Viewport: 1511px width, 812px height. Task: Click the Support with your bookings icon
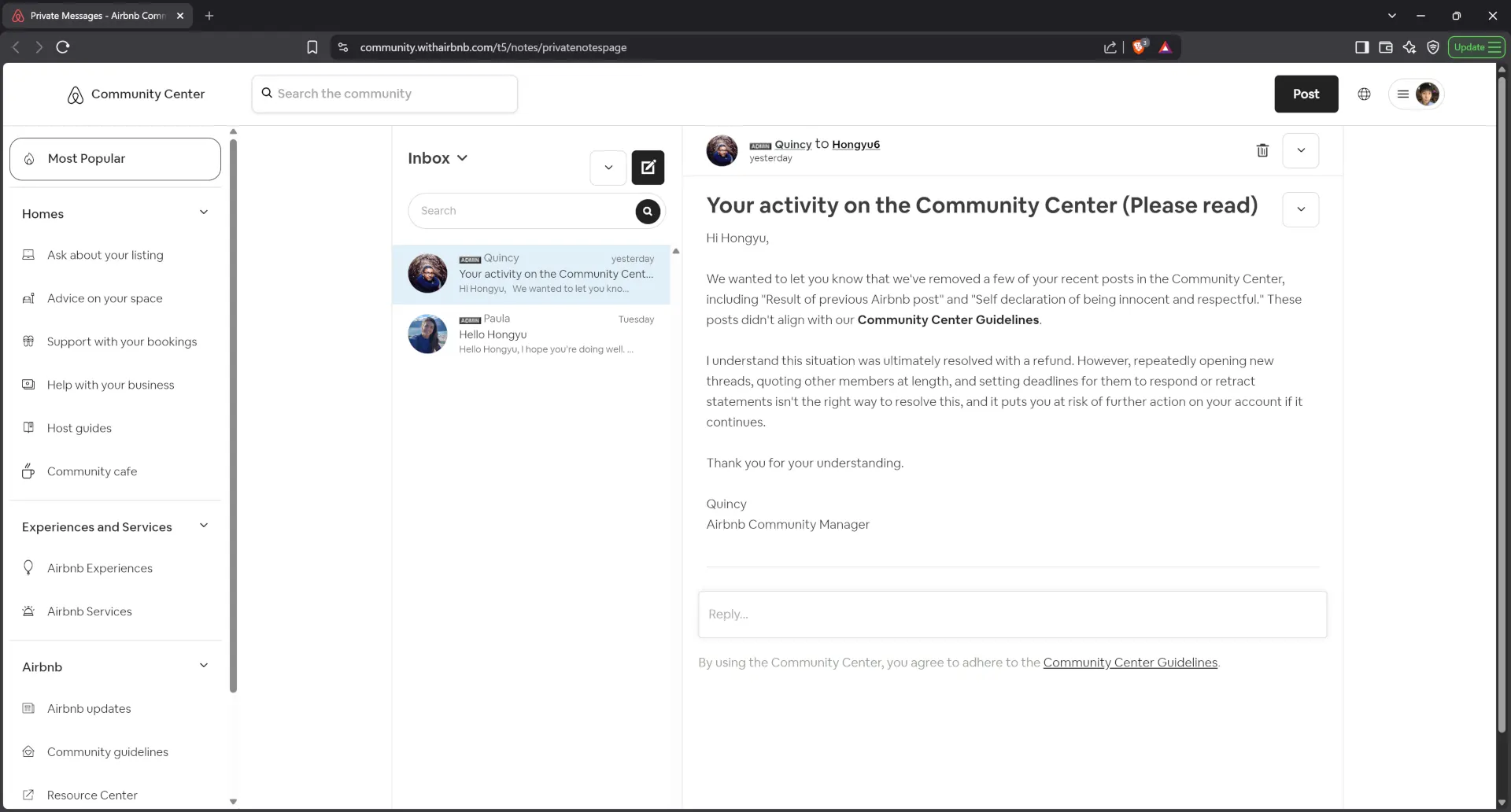[x=28, y=341]
